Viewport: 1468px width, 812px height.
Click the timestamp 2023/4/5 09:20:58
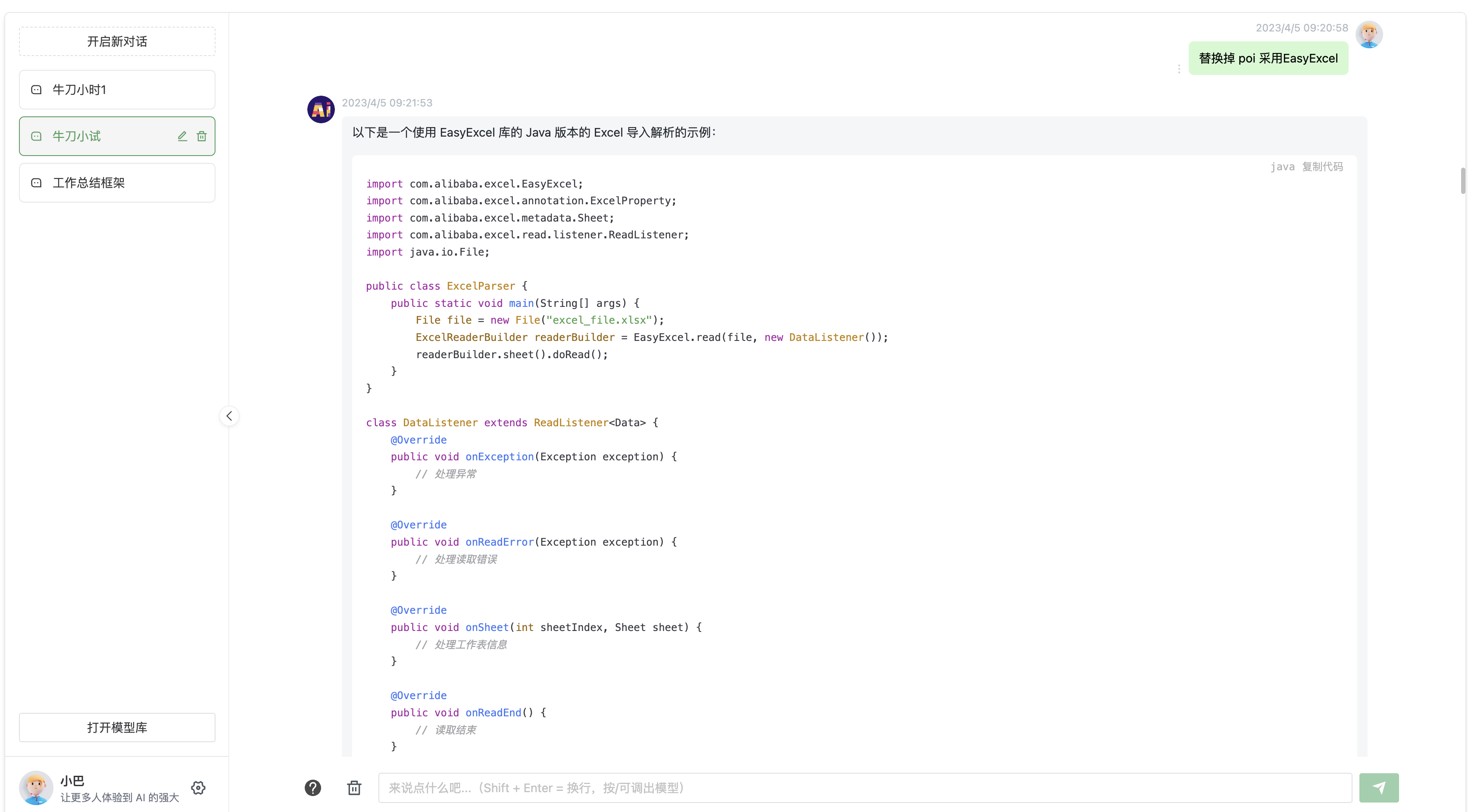(x=1302, y=28)
